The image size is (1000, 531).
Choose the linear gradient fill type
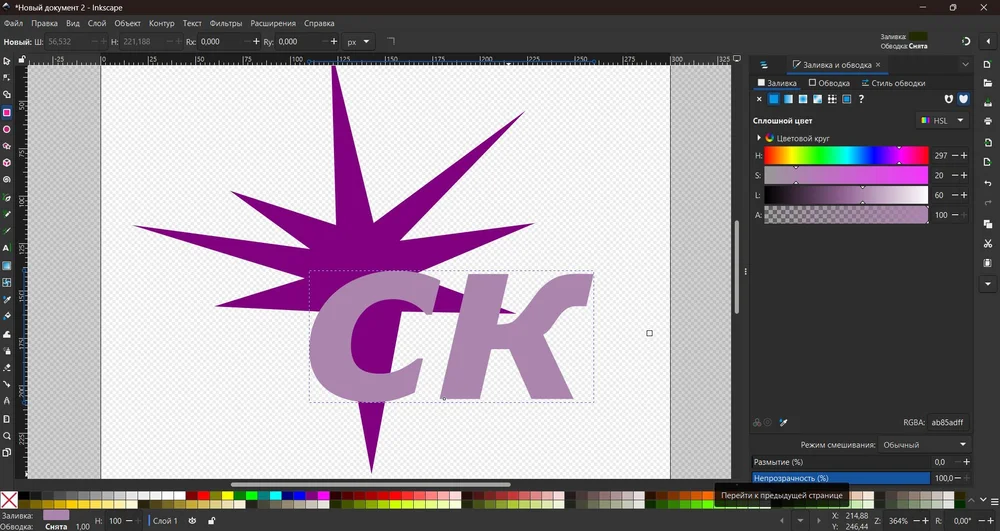coord(788,99)
